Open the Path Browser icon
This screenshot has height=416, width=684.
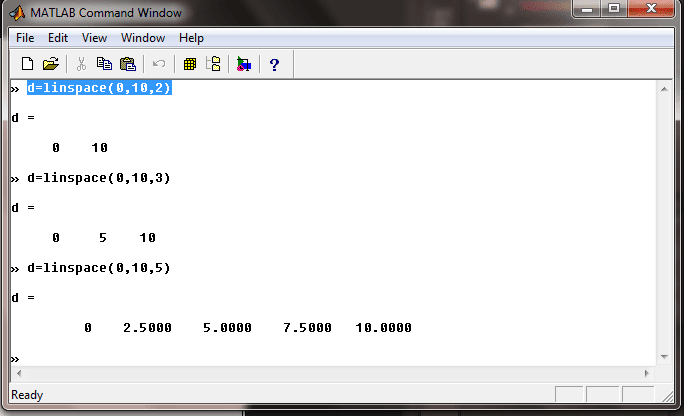tap(213, 64)
